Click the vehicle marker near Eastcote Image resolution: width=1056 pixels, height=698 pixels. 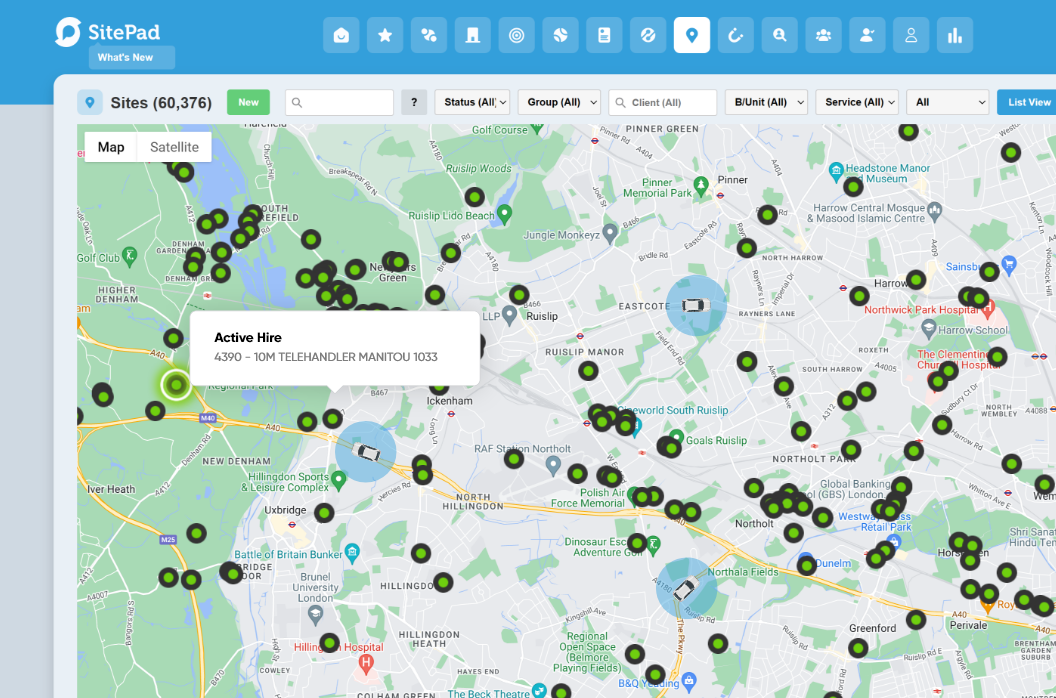(x=696, y=305)
